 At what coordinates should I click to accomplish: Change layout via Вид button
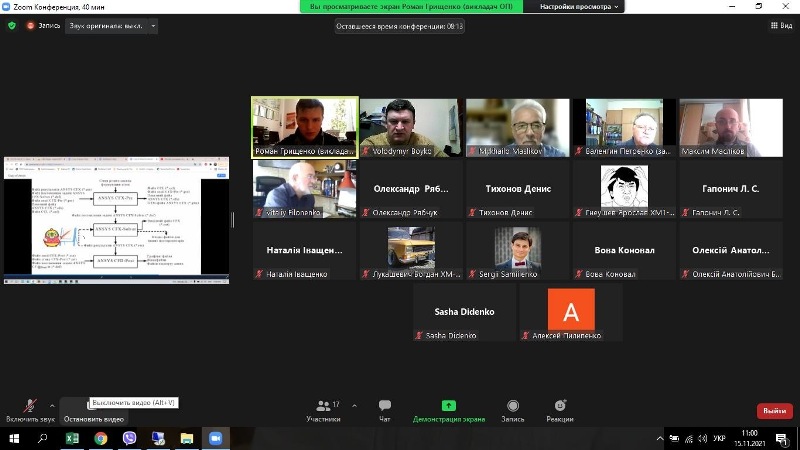tap(782, 26)
